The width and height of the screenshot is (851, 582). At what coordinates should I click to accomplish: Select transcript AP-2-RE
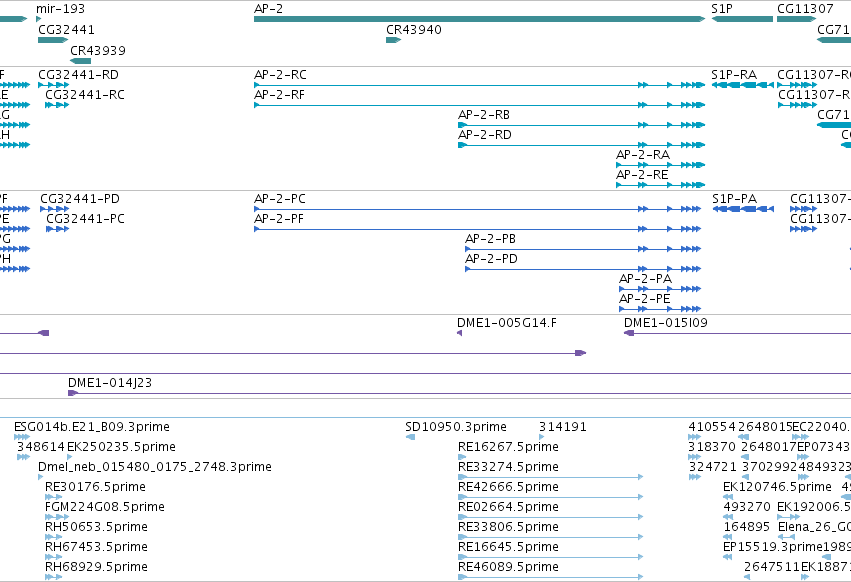pyautogui.click(x=661, y=185)
